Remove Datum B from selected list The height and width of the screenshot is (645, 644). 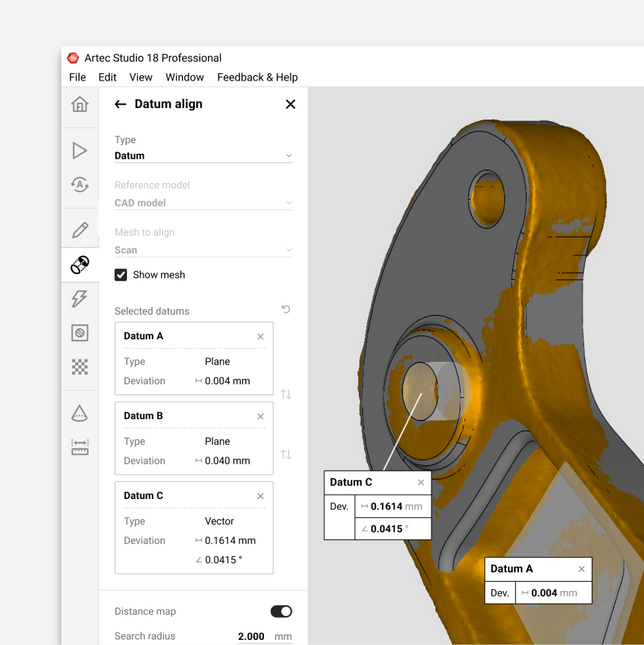coord(260,416)
